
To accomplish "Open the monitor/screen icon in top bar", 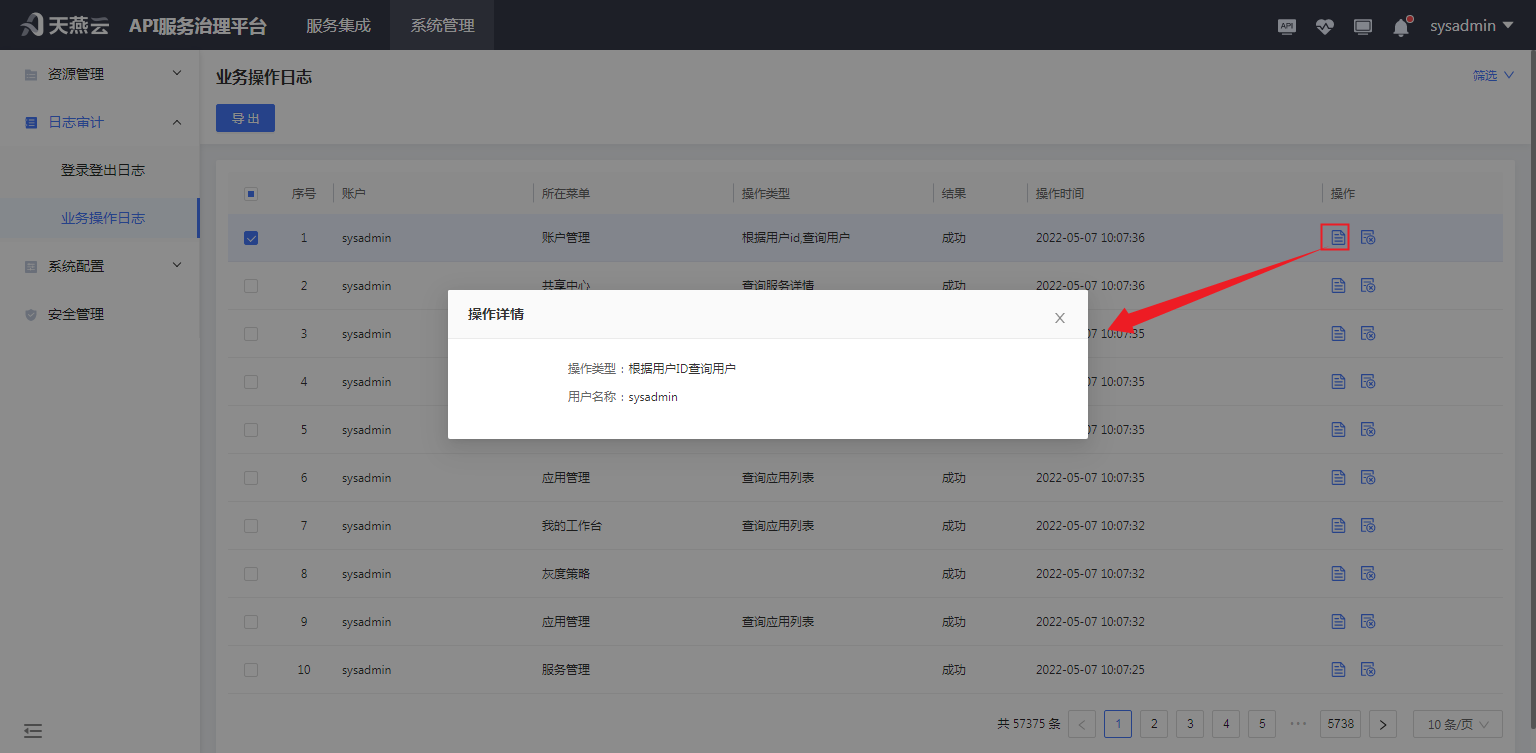I will click(x=1362, y=26).
